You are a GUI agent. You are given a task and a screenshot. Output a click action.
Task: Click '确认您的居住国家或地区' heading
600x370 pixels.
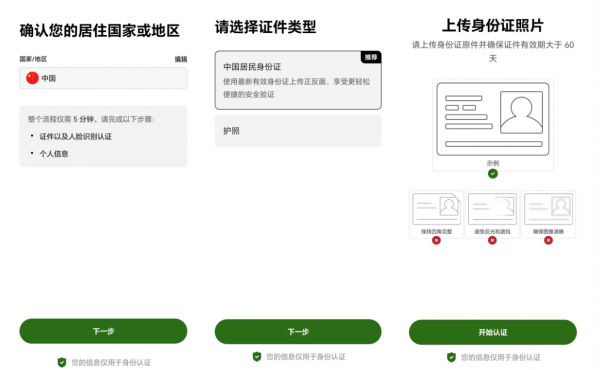pos(99,31)
